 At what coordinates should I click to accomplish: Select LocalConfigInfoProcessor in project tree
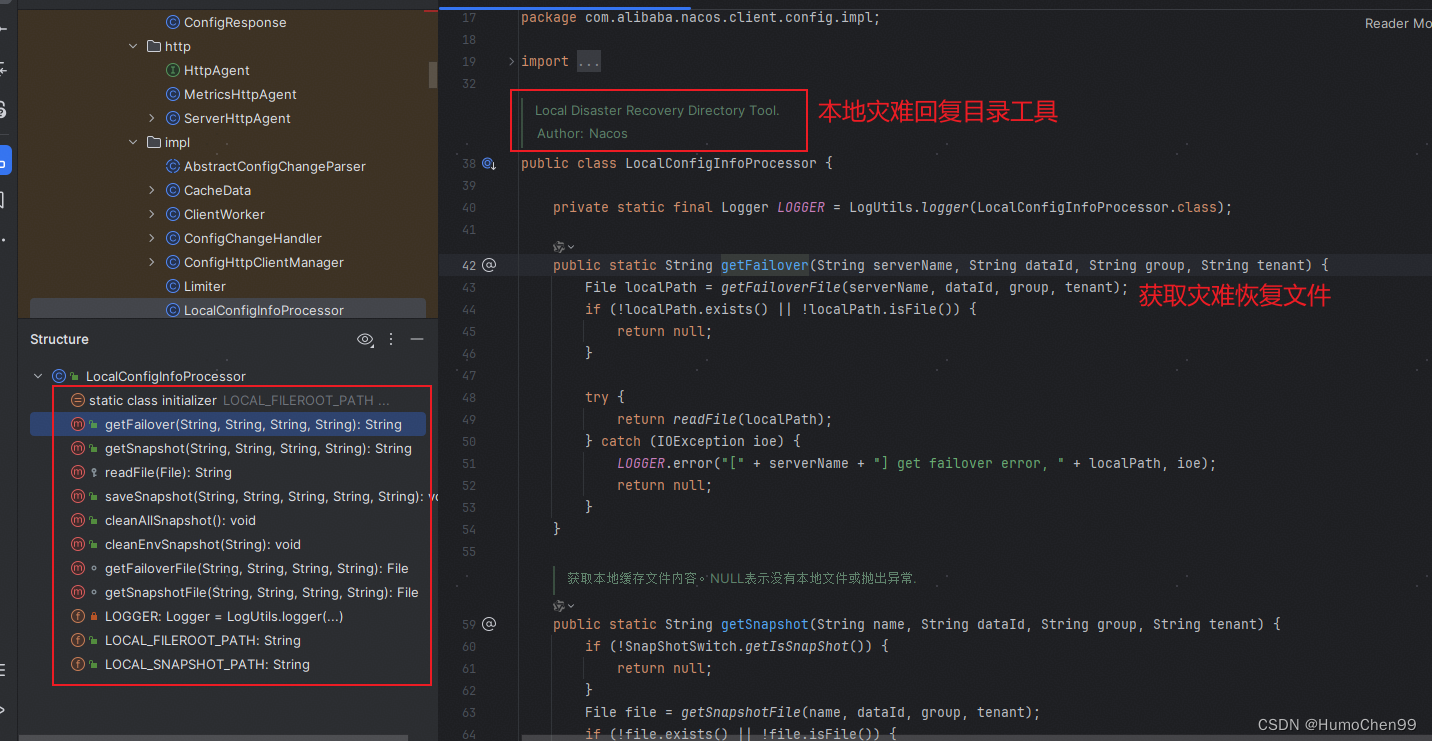pos(228,310)
